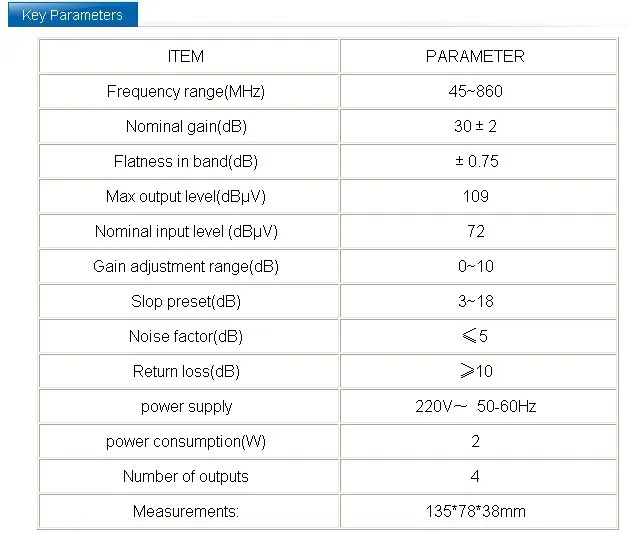628x534 pixels.
Task: Click Nominal input level (dBμV) label
Action: coord(186,231)
